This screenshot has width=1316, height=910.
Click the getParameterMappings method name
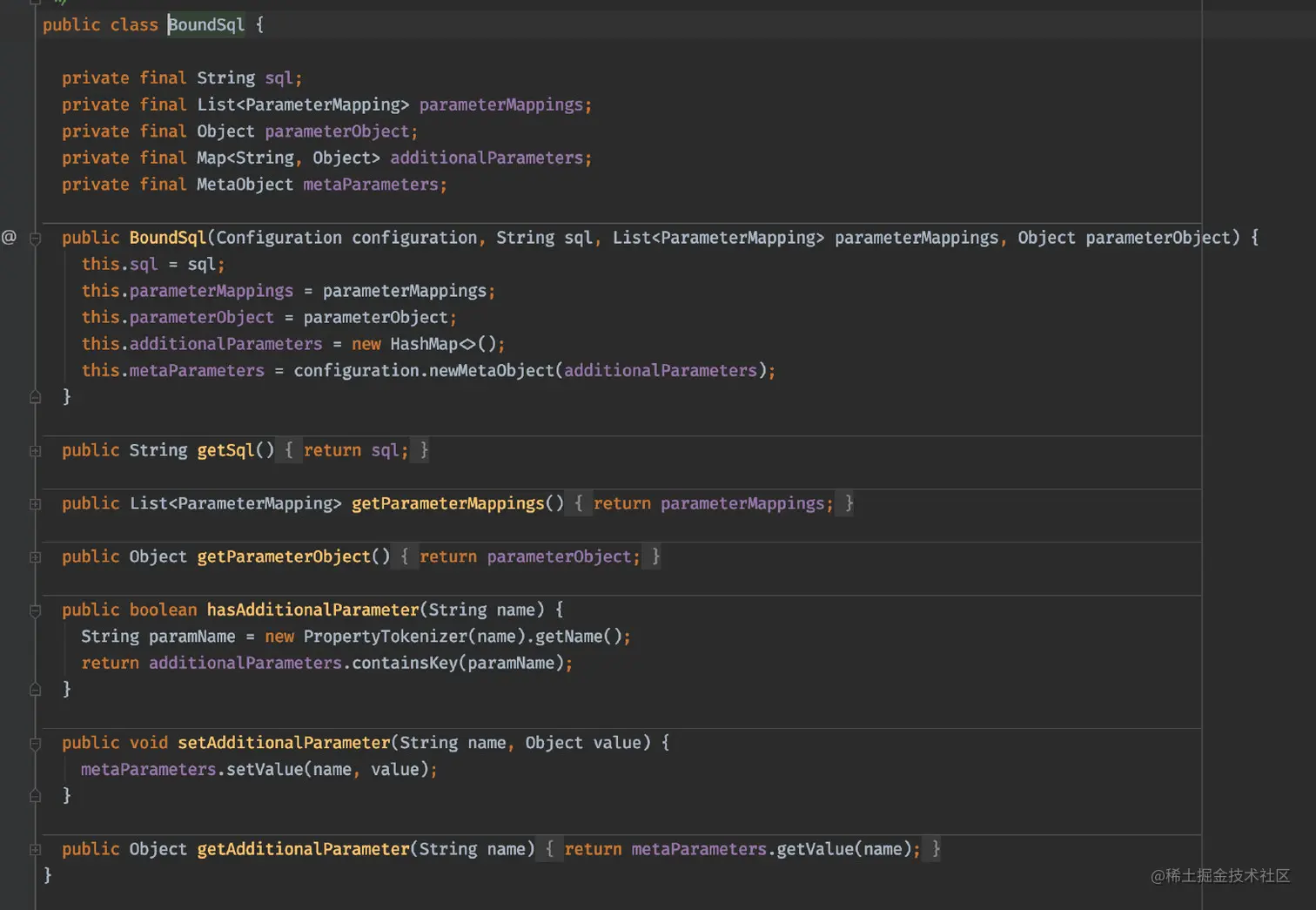(x=448, y=503)
